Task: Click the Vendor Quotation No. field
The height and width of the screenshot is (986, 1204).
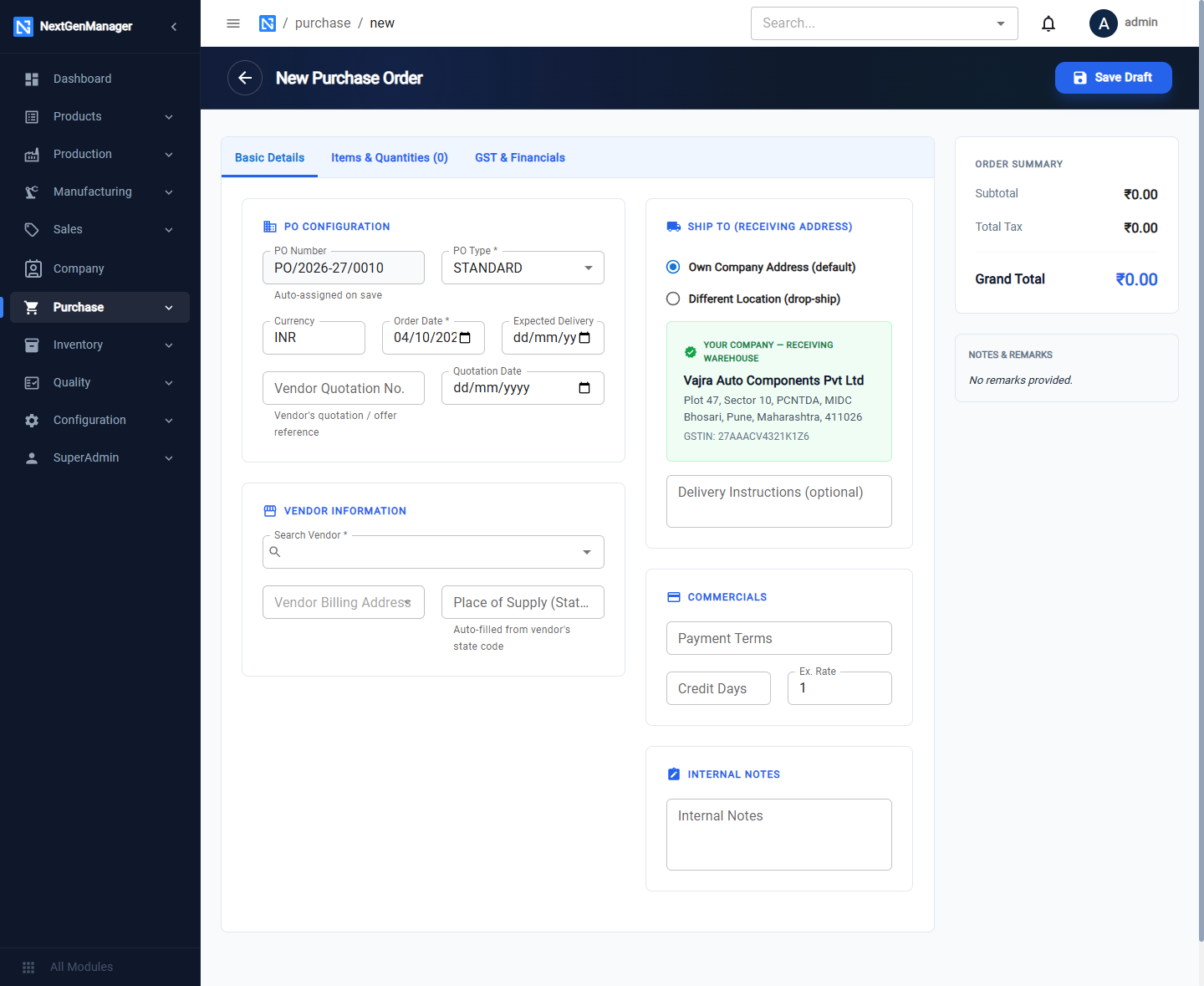Action: pyautogui.click(x=344, y=388)
